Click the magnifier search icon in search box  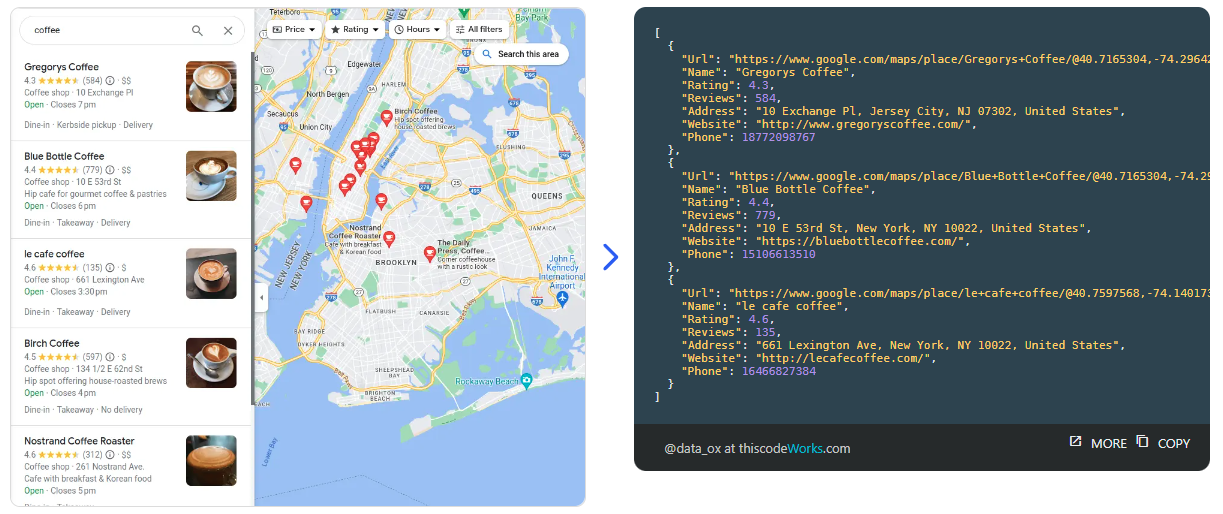coord(197,31)
